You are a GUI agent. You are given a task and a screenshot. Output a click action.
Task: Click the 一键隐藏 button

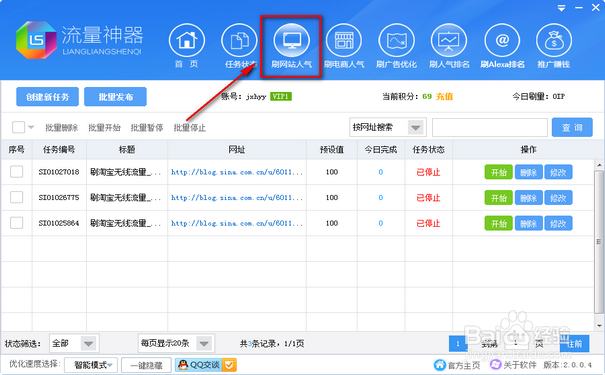(146, 365)
